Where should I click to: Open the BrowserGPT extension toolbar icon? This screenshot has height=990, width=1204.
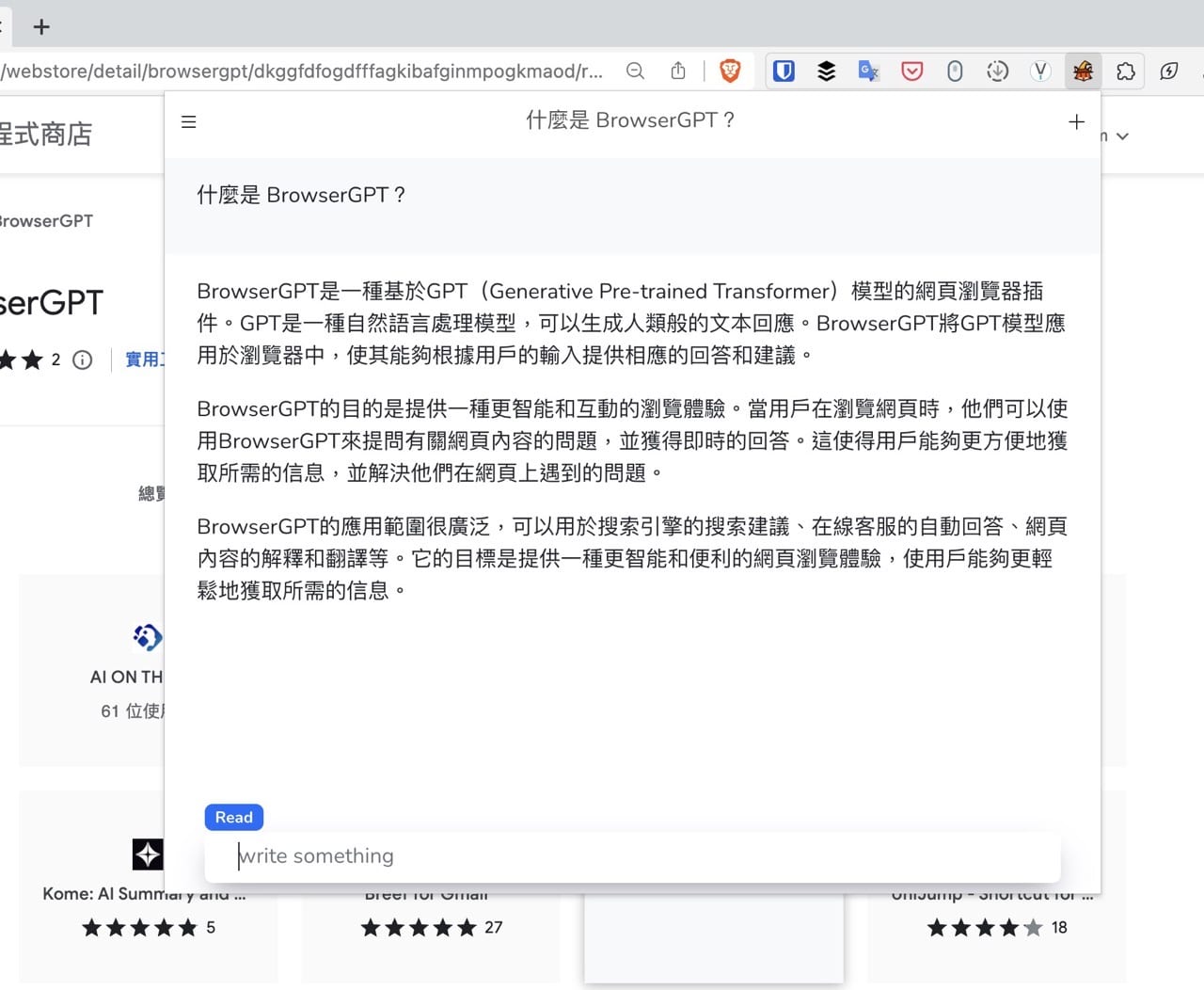[1083, 71]
